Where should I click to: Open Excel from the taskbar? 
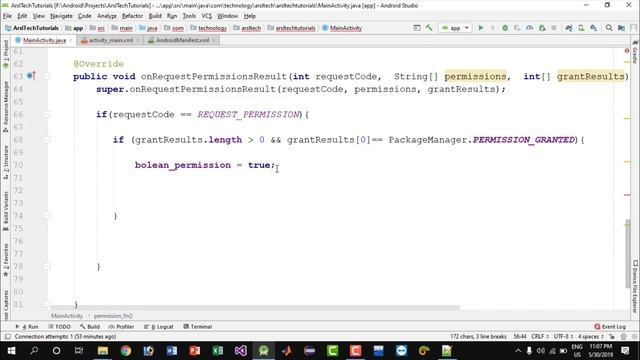[x=218, y=351]
